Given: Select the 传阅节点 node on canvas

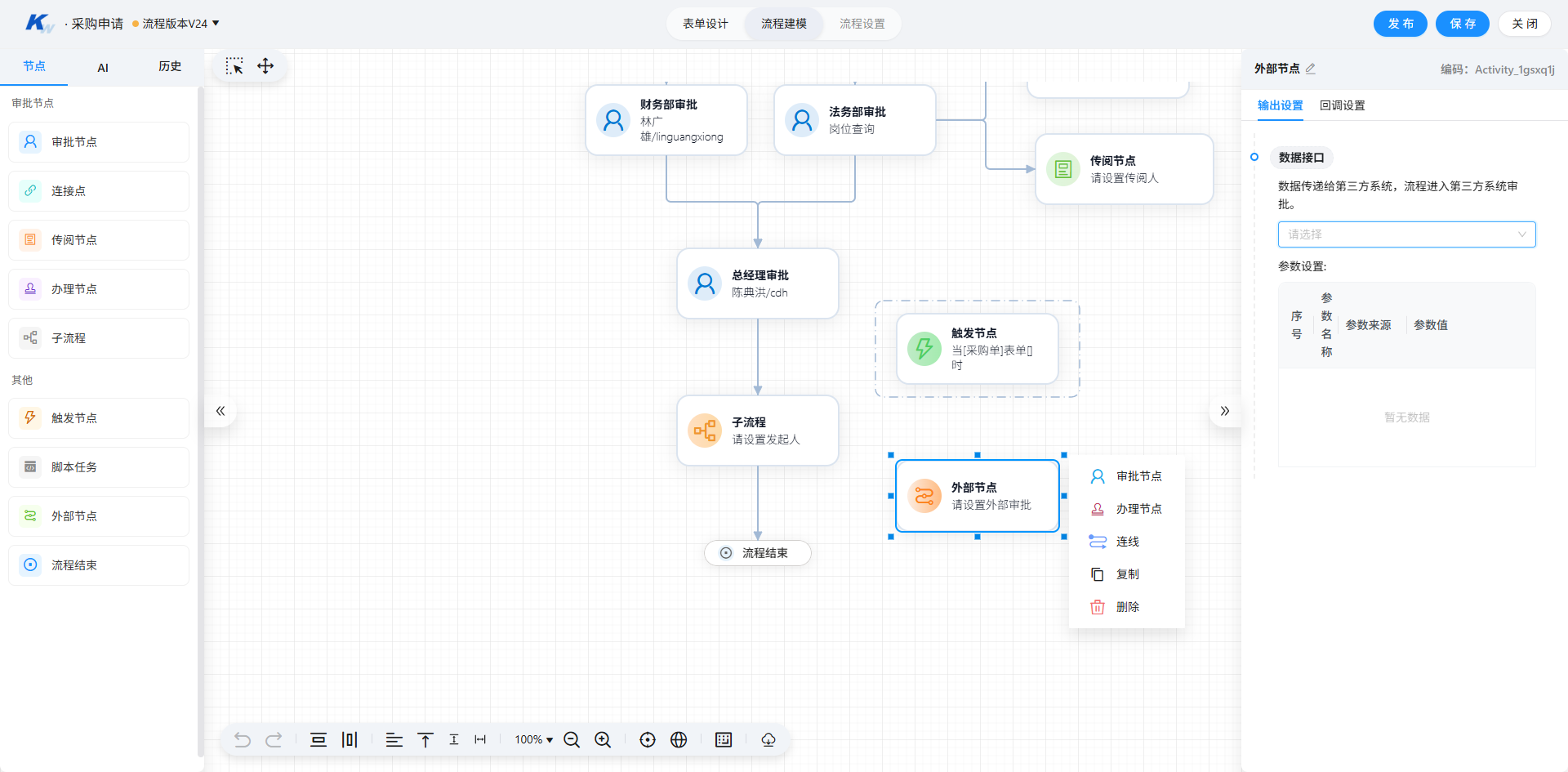Looking at the screenshot, I should click(1125, 169).
